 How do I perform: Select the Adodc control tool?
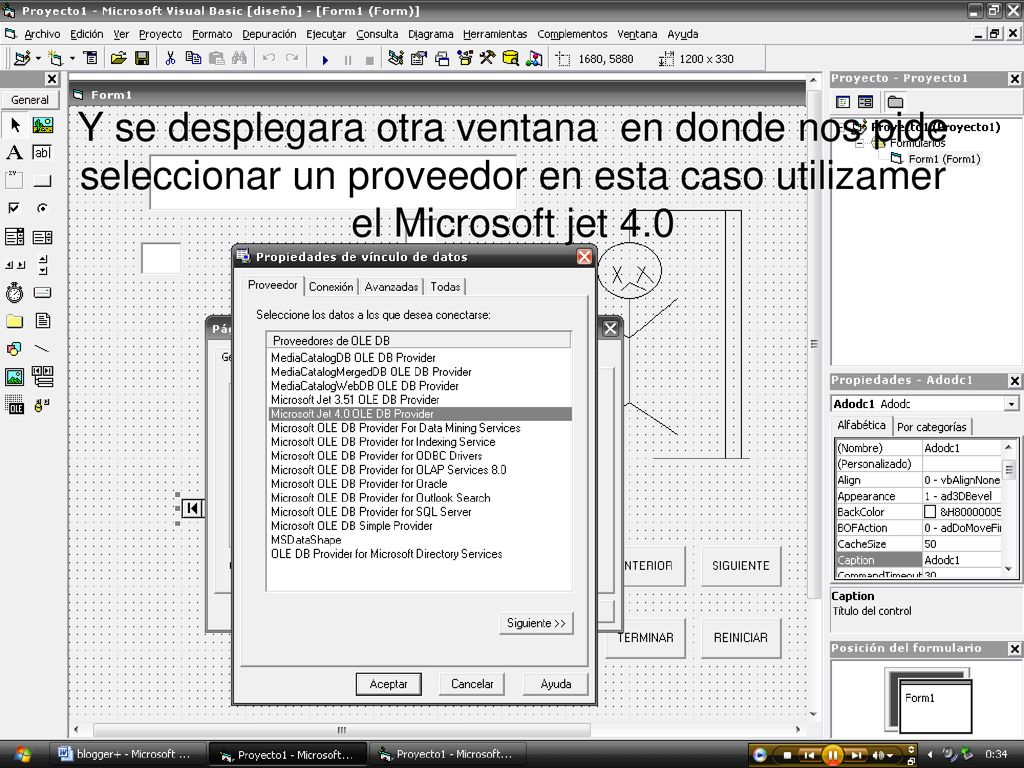click(x=42, y=405)
